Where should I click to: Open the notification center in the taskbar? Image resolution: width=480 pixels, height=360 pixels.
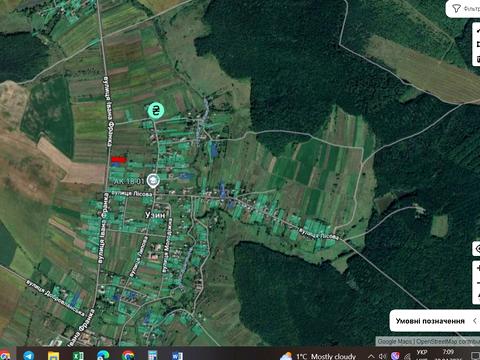tap(475, 356)
